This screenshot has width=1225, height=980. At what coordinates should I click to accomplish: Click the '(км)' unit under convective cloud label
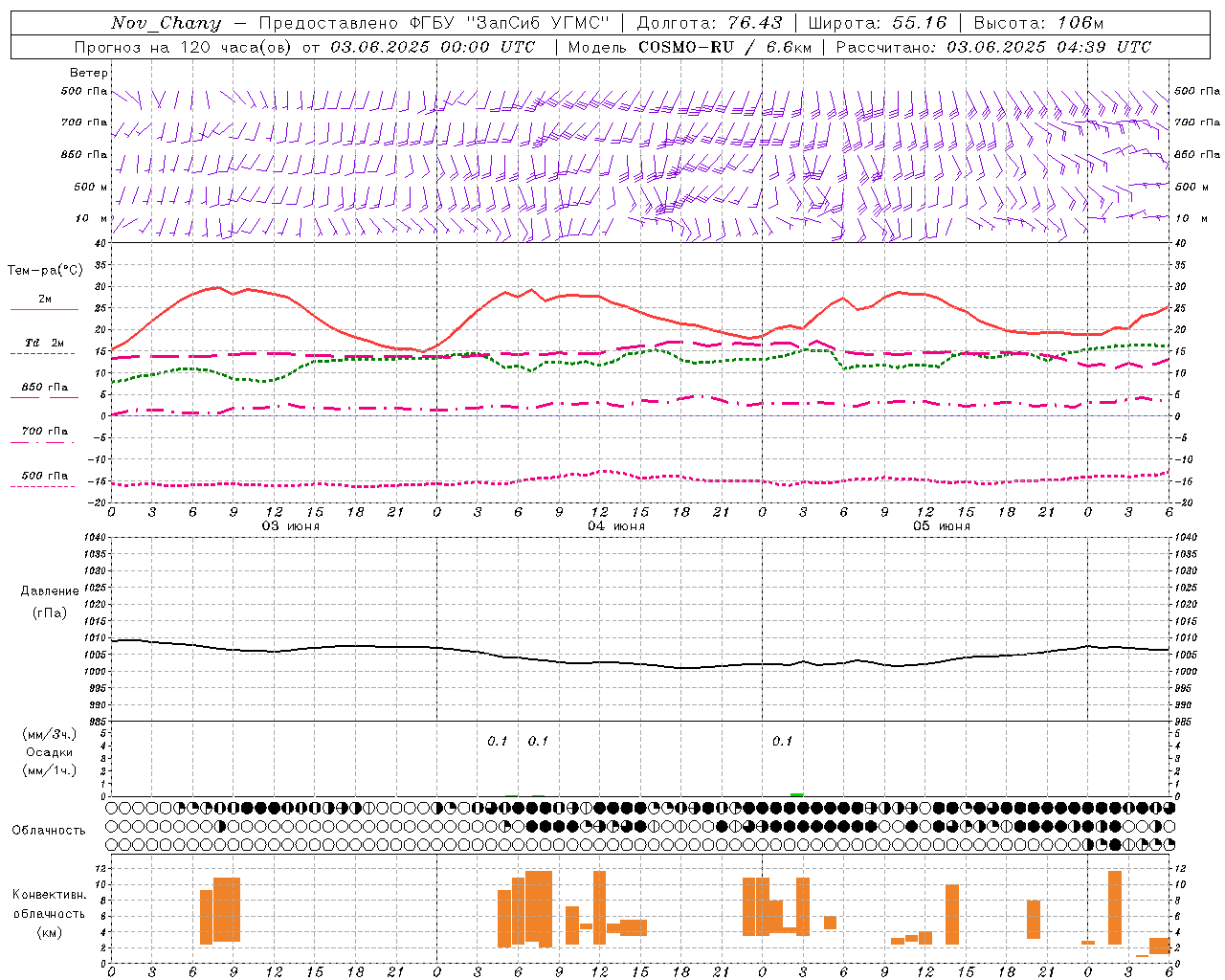[x=50, y=932]
